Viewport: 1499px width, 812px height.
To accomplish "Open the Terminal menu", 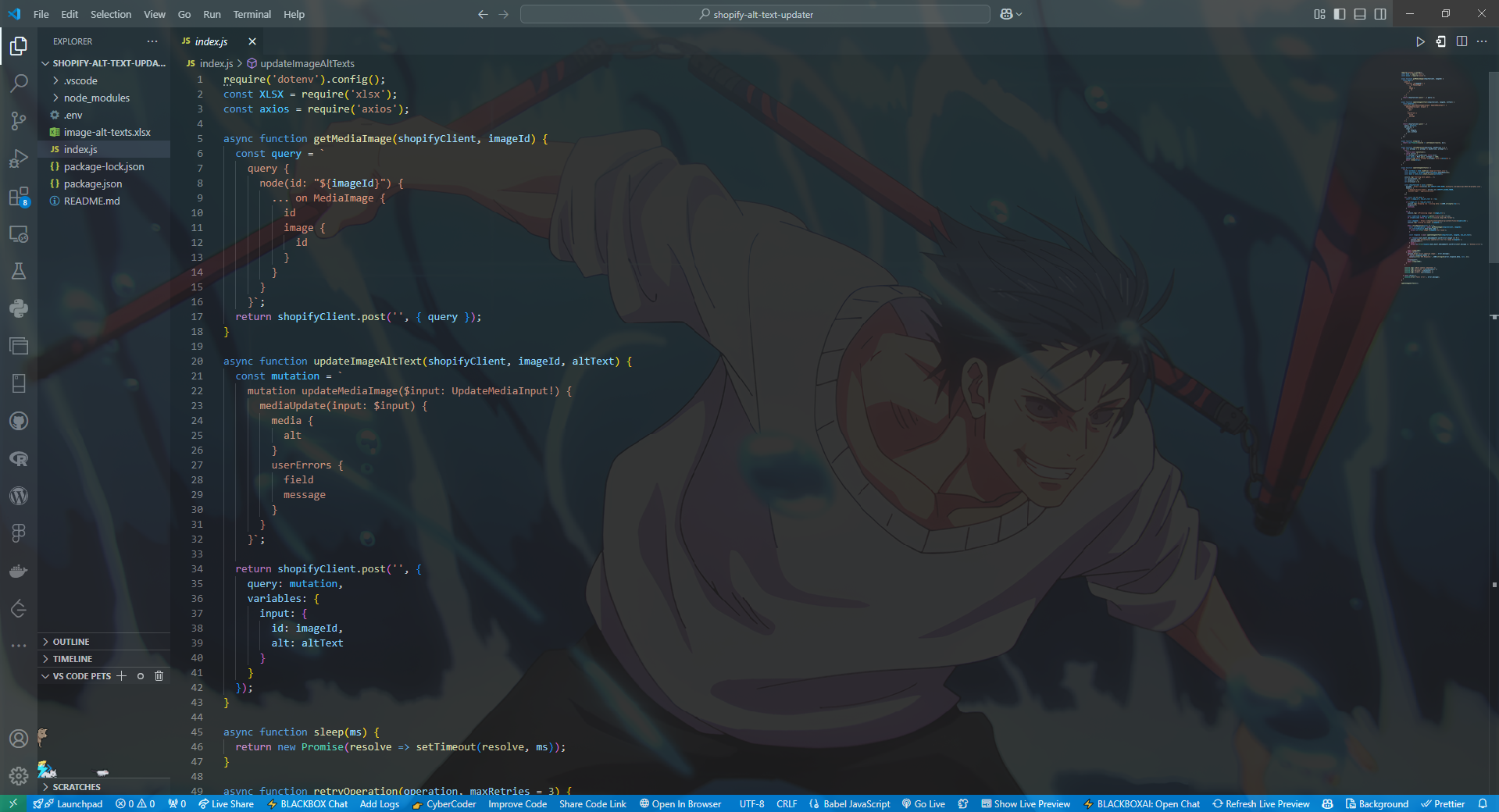I will click(x=252, y=14).
